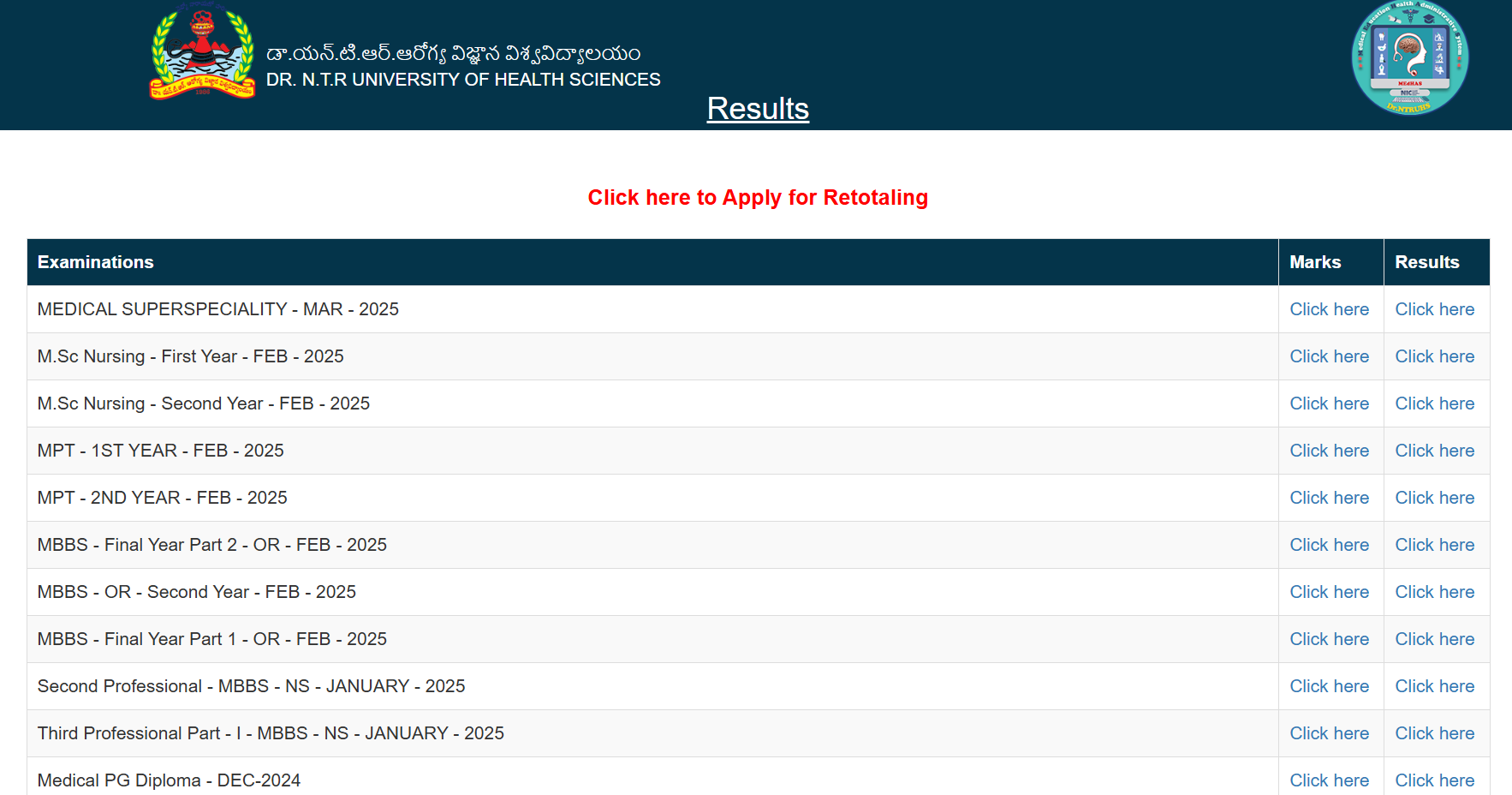Open the Results page heading link
Screen dimensions: 1512x795
tap(757, 109)
